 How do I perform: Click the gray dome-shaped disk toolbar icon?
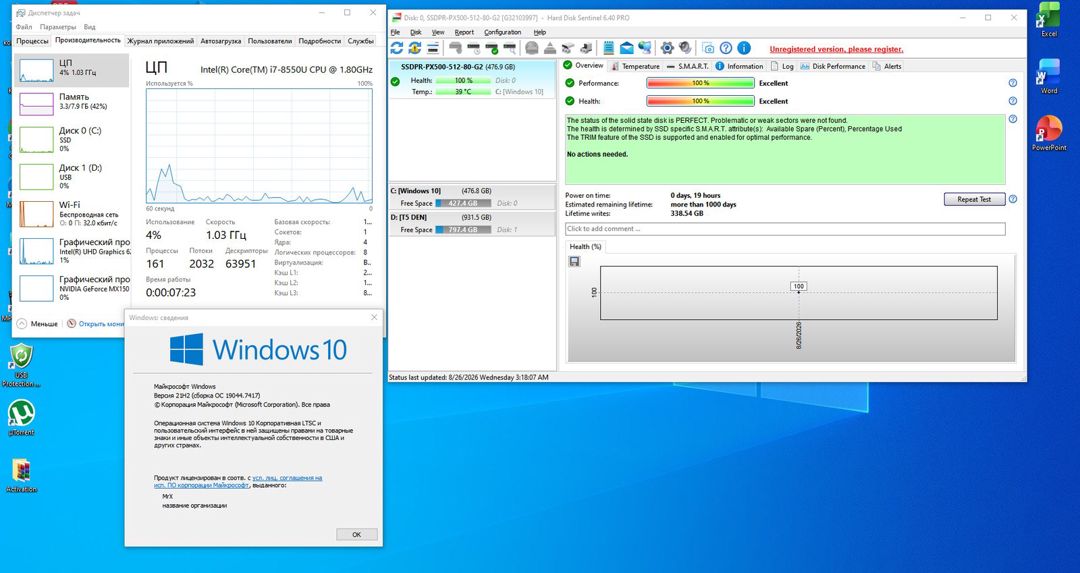(x=532, y=48)
